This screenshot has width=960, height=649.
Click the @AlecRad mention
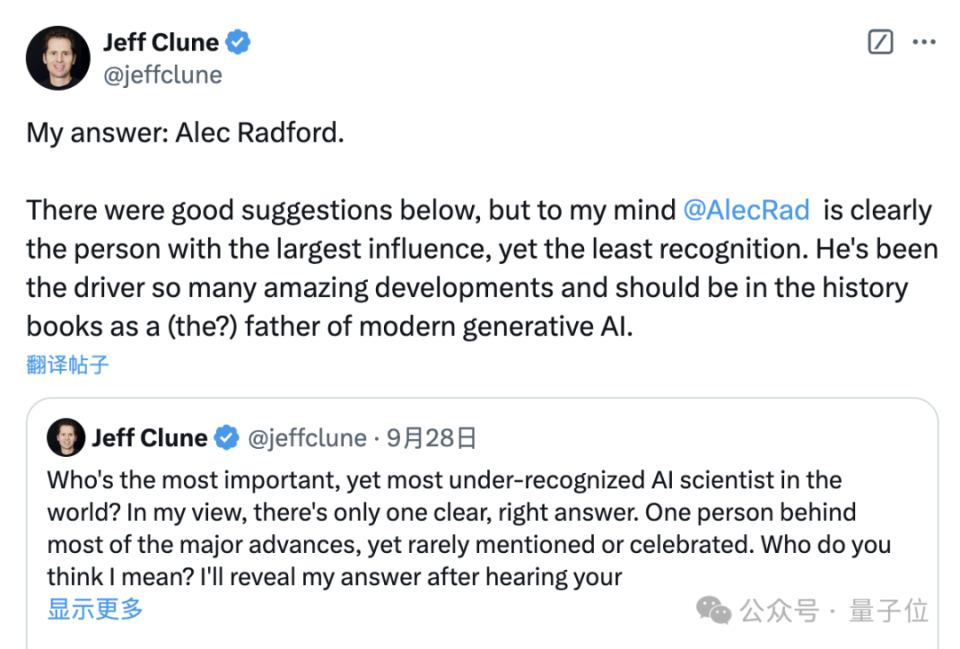pyautogui.click(x=747, y=210)
